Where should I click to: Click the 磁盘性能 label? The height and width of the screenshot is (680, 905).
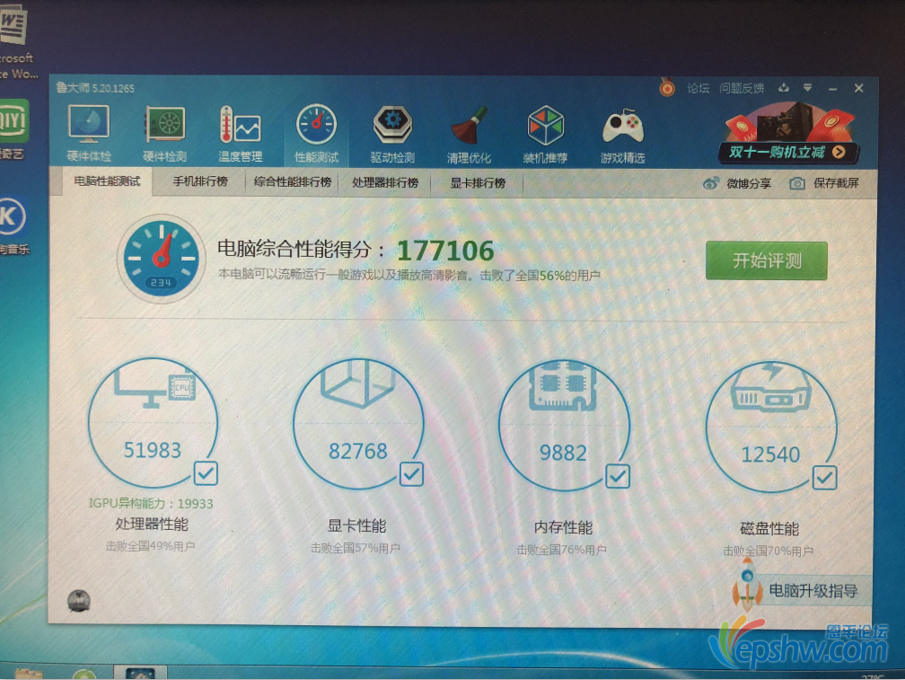click(769, 529)
